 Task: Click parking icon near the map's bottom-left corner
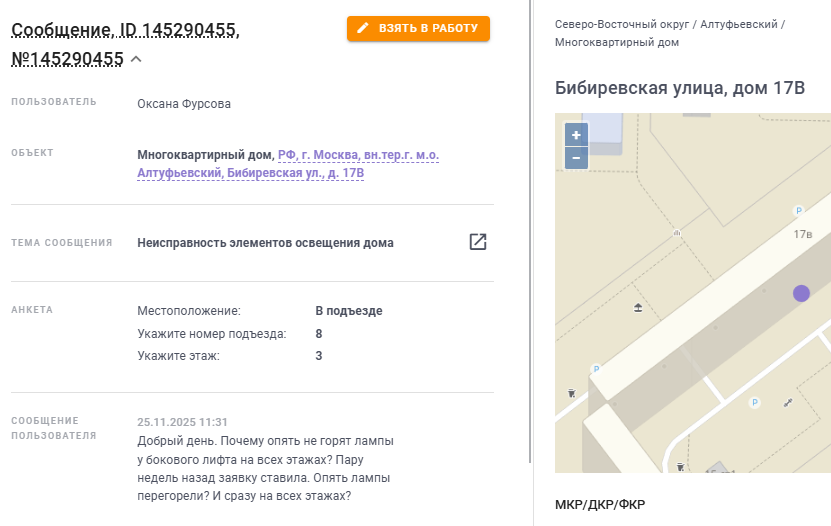point(596,369)
